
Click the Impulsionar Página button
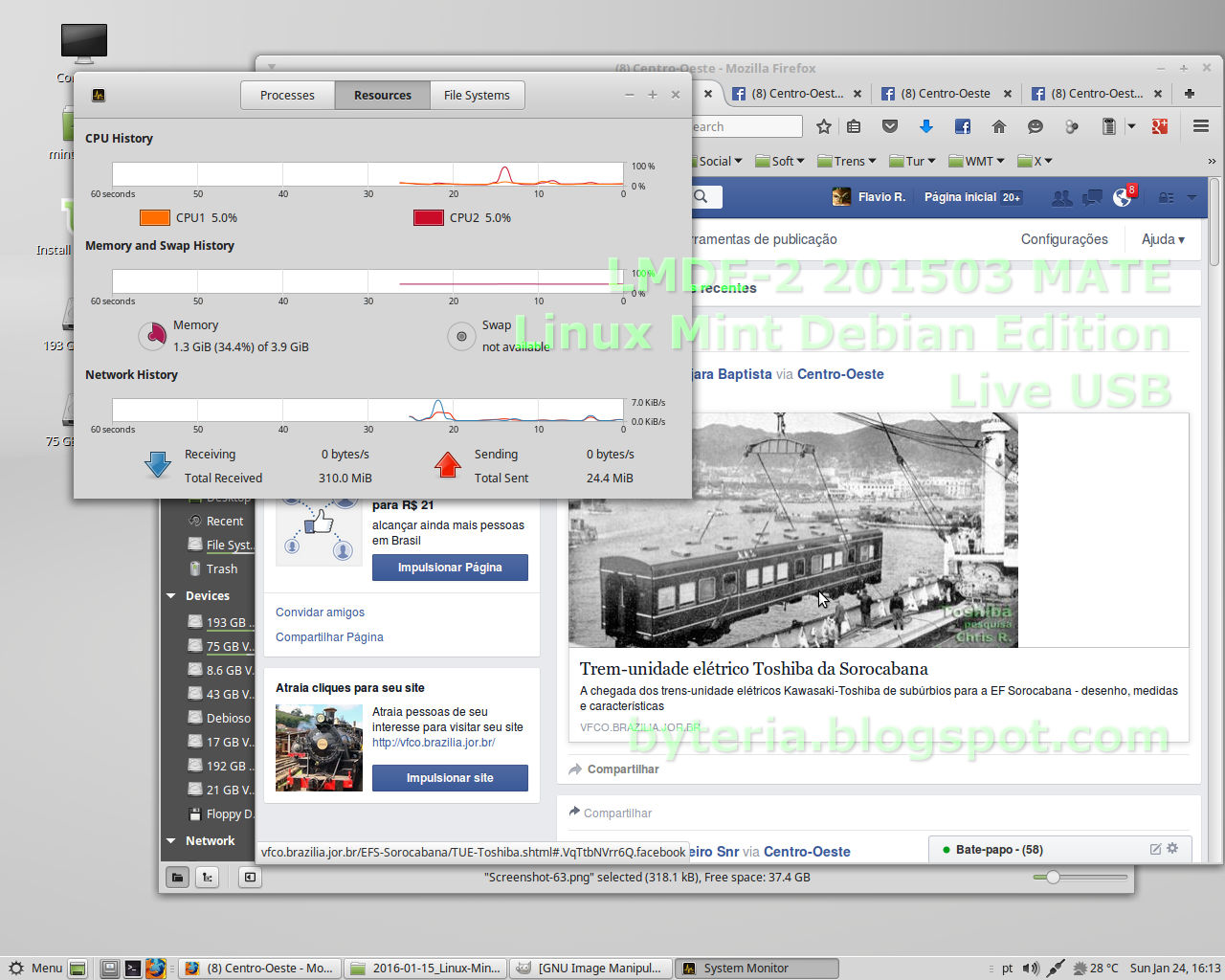pyautogui.click(x=450, y=568)
